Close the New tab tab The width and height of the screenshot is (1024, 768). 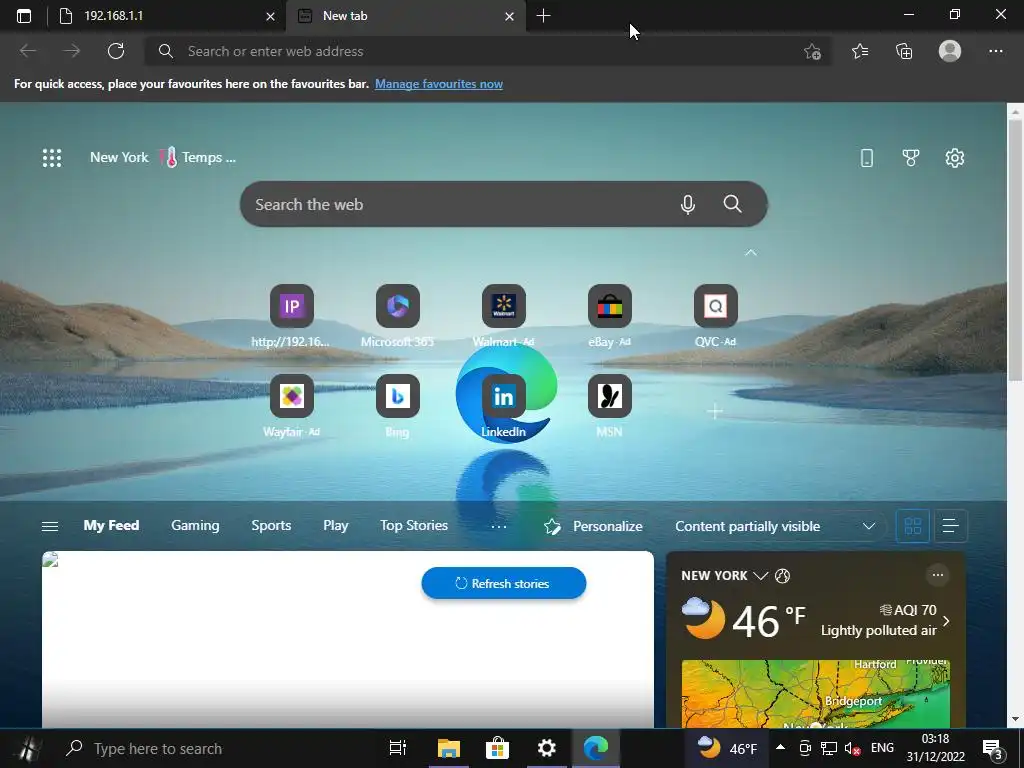click(509, 16)
